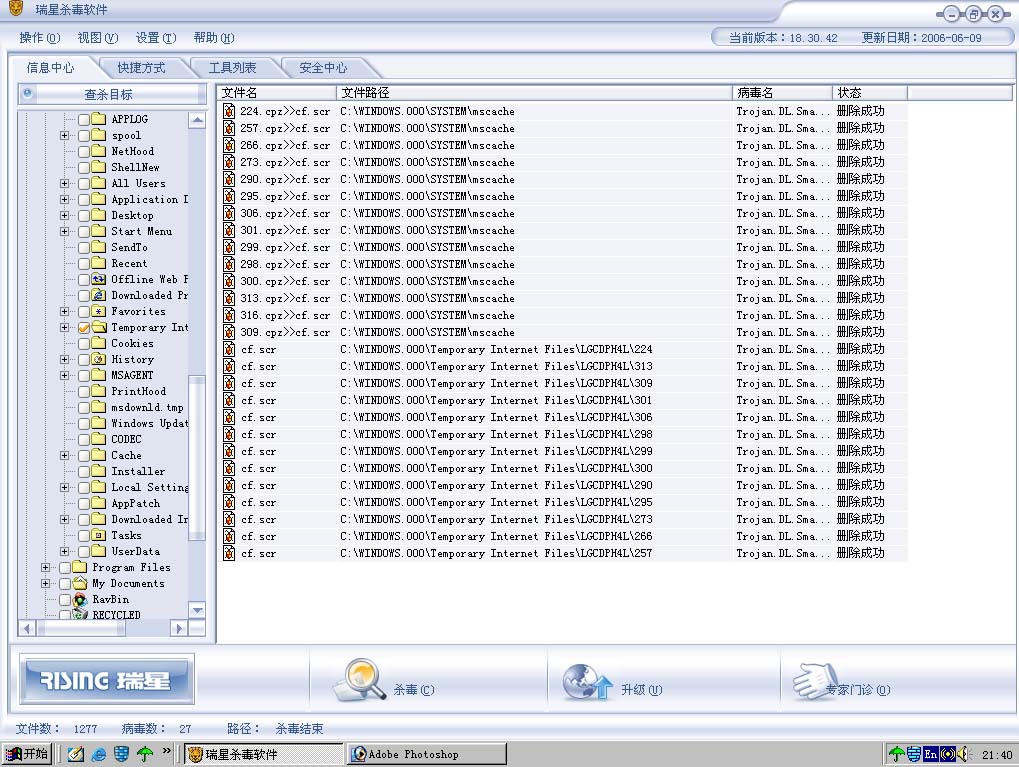Check the UserData folder checkbox
Viewport: 1019px width, 767px height.
(84, 551)
